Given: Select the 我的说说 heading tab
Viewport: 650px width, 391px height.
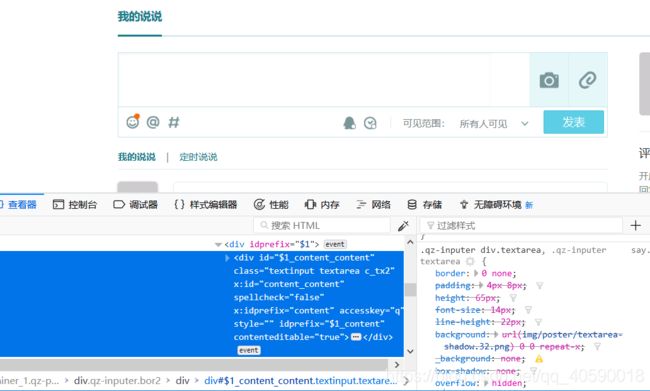Looking at the screenshot, I should 140,17.
